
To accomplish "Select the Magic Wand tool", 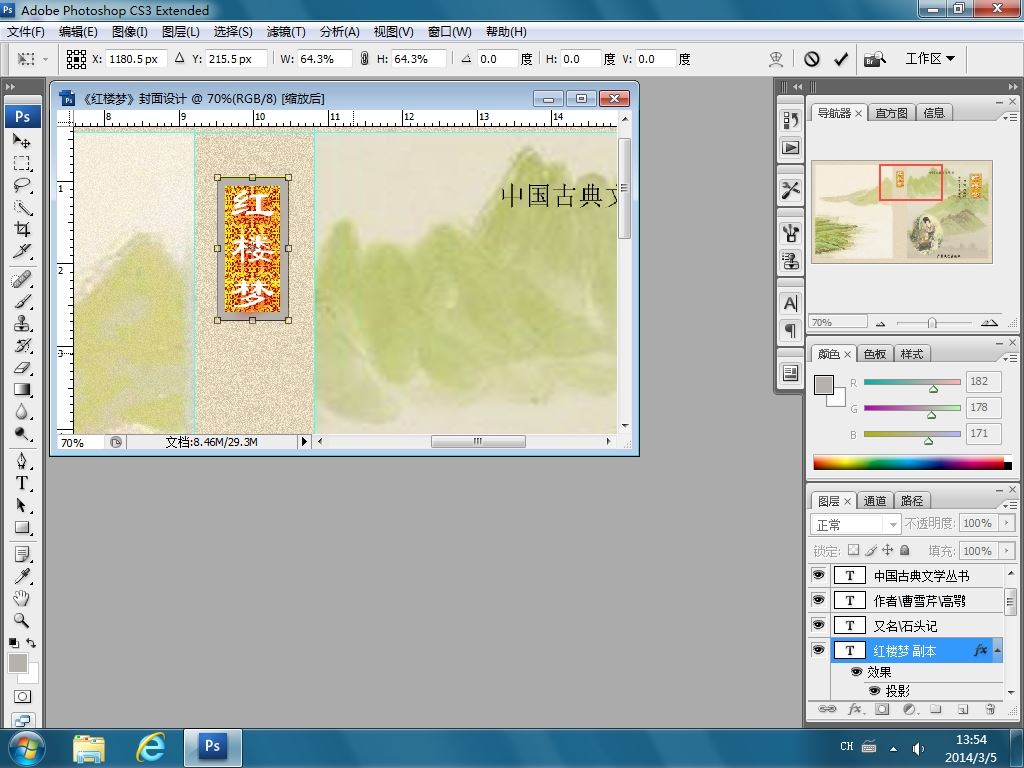I will coord(22,208).
